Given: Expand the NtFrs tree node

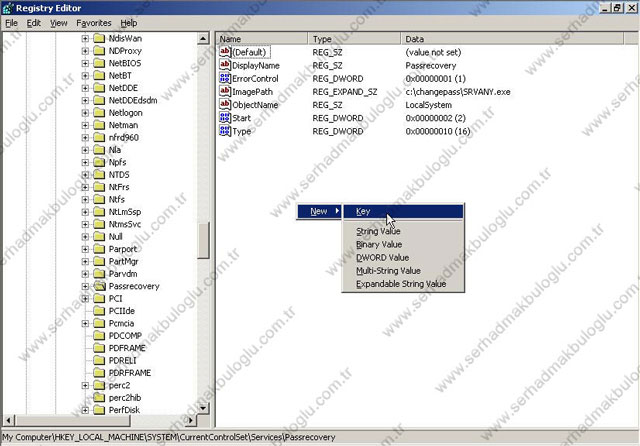Looking at the screenshot, I should tap(85, 187).
